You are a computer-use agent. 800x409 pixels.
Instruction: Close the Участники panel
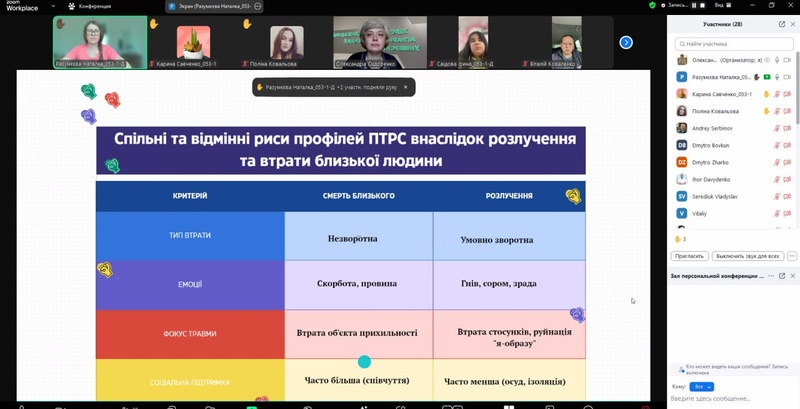click(x=792, y=24)
